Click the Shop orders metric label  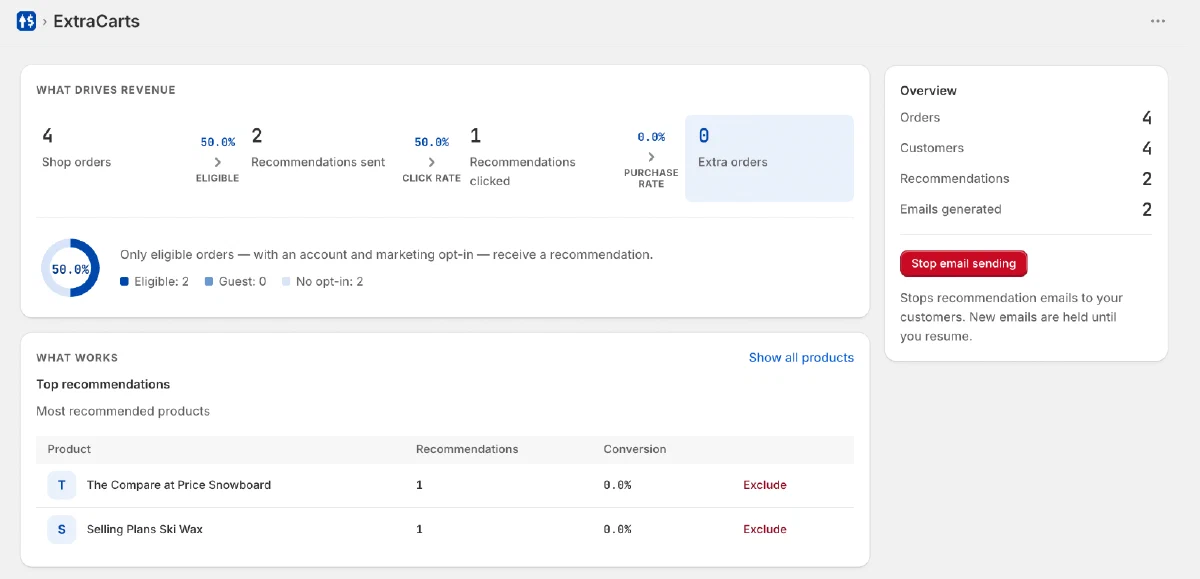coord(77,162)
